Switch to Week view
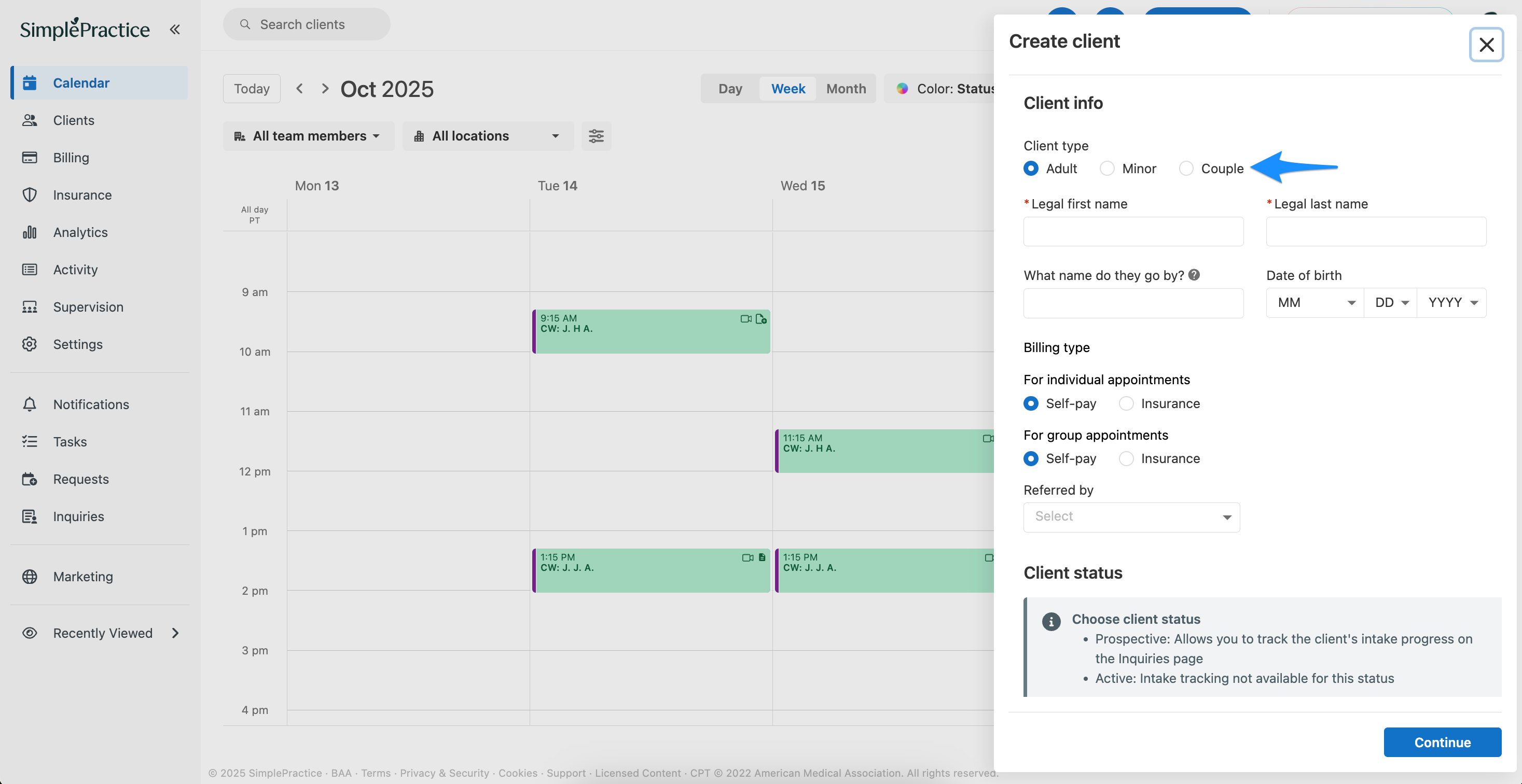This screenshot has height=784, width=1522. (x=787, y=89)
